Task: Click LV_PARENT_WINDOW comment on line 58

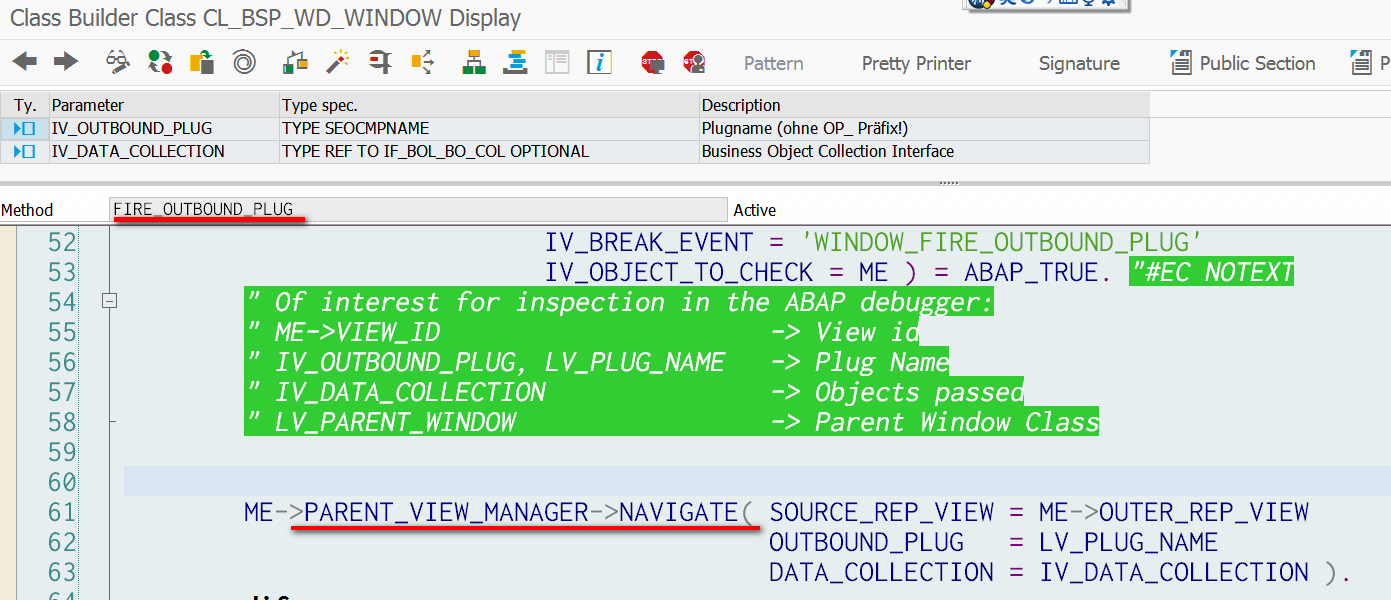Action: click(395, 422)
